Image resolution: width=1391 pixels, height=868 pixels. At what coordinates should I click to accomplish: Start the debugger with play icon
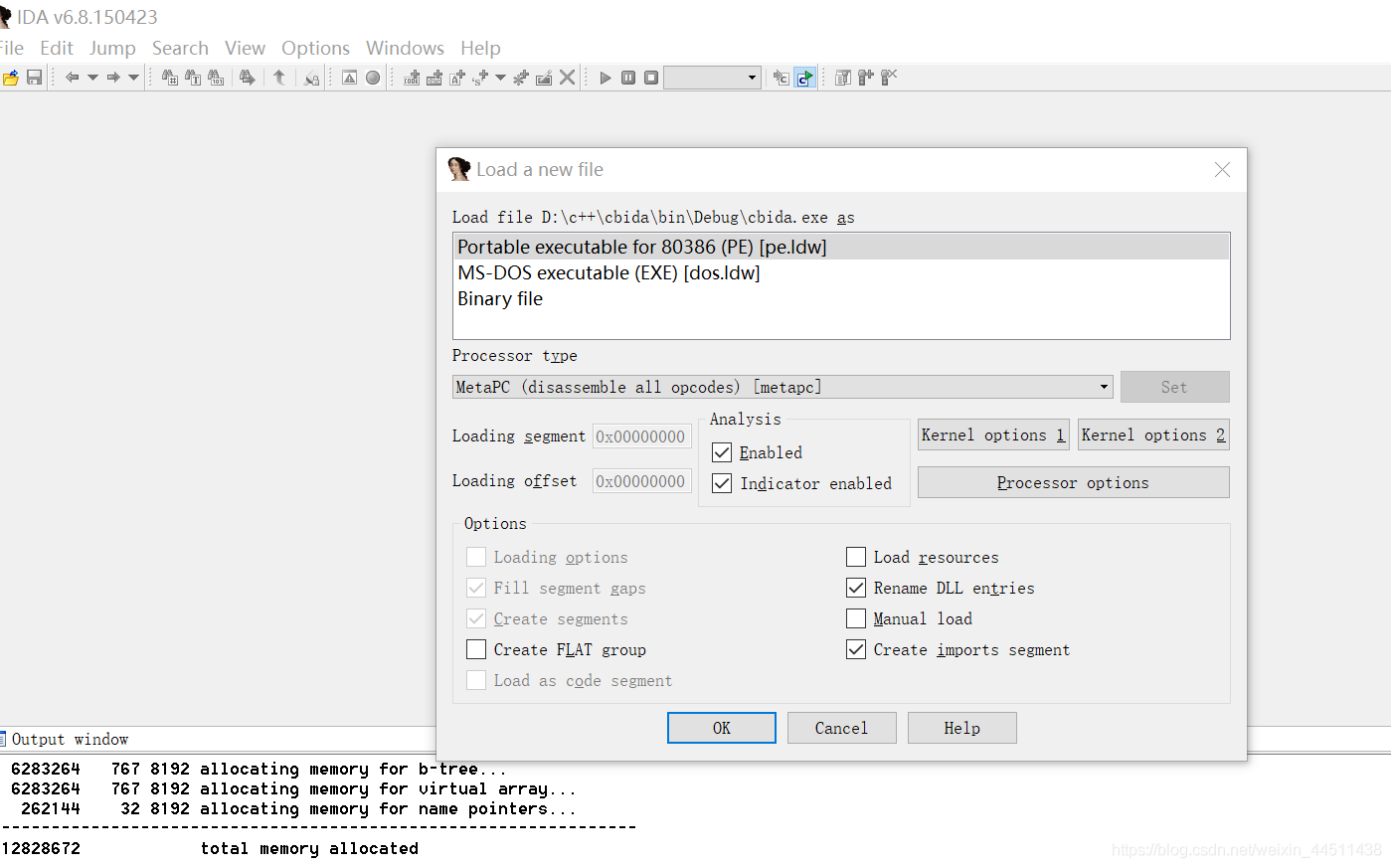(606, 78)
